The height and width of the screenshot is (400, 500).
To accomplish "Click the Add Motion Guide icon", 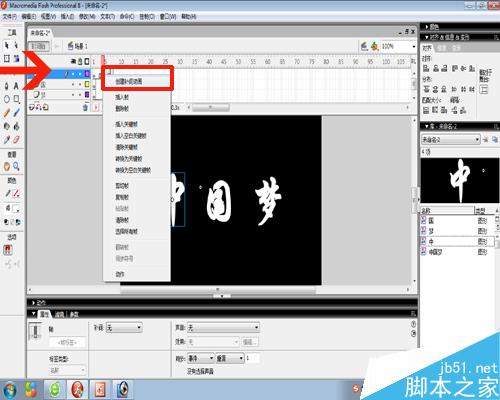I will [39, 107].
